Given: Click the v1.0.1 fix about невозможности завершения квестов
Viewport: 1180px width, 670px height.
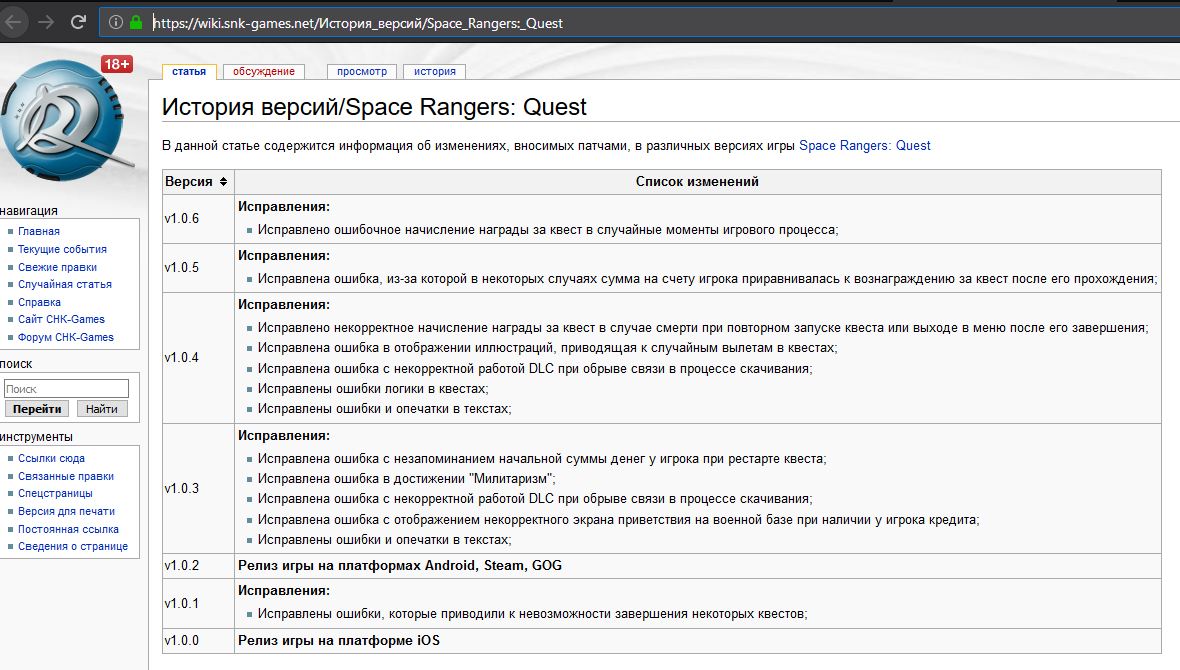Looking at the screenshot, I should tap(532, 614).
